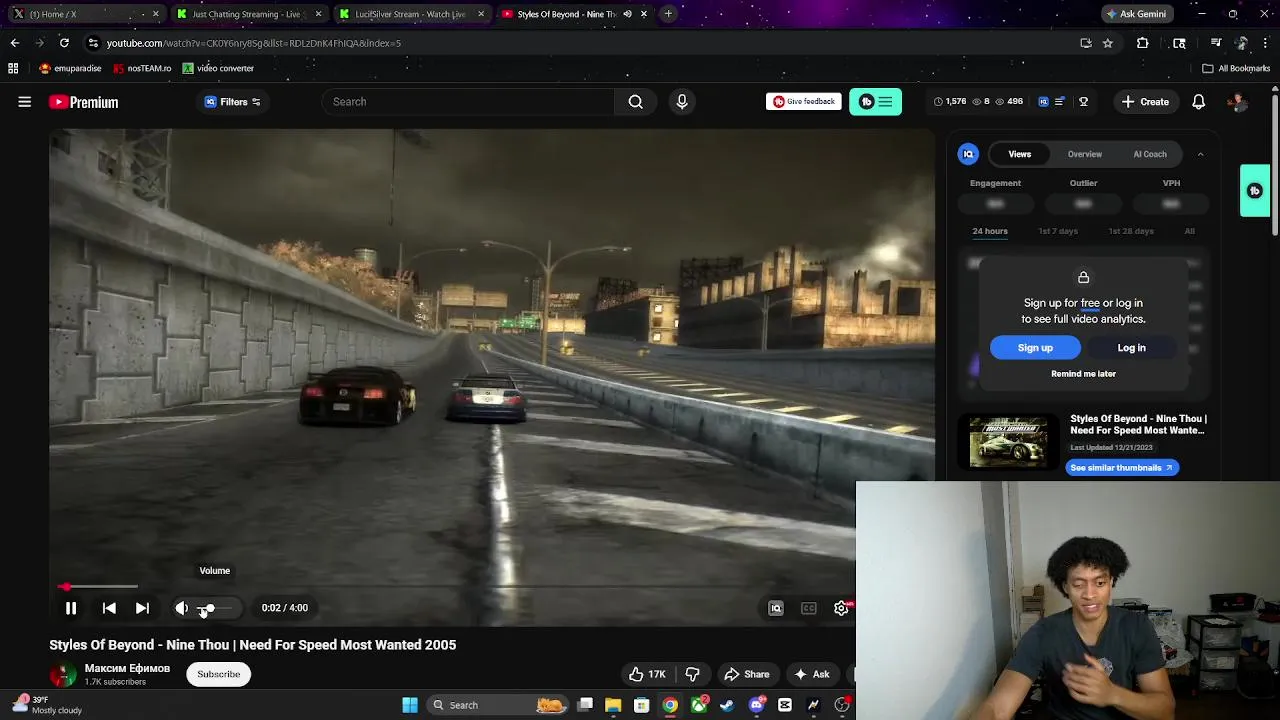Dislike the video with thumbs down

692,674
